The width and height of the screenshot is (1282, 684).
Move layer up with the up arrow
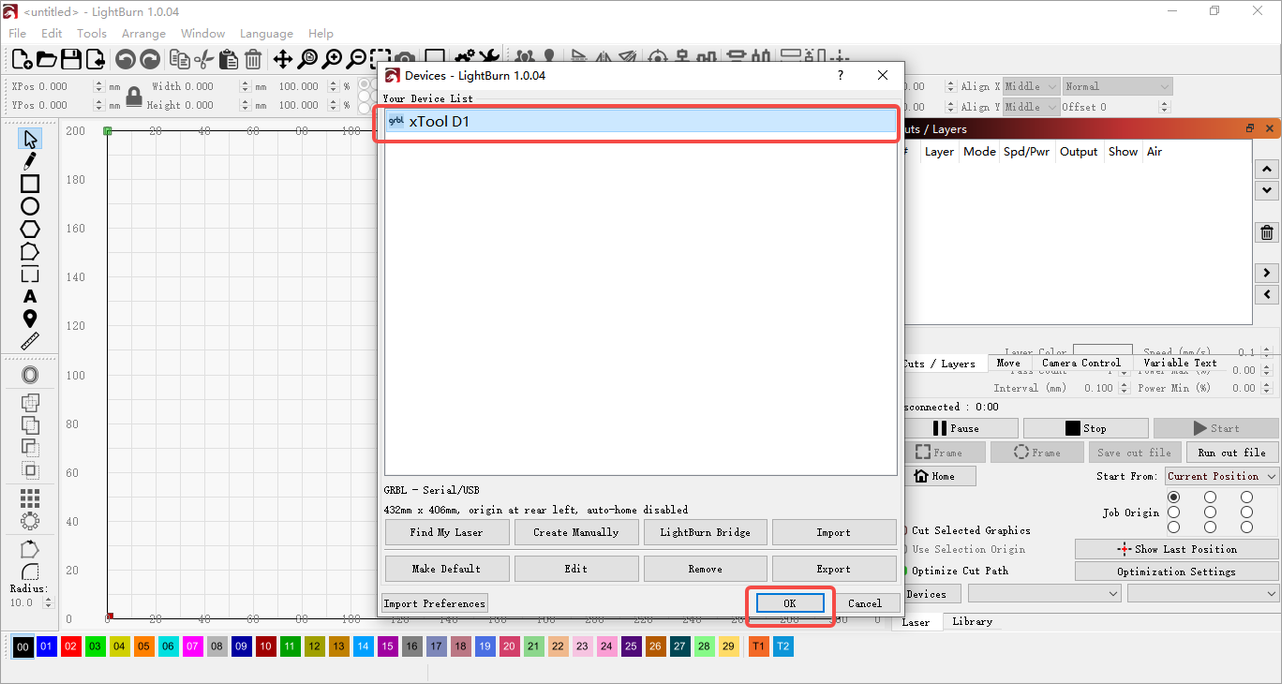pyautogui.click(x=1267, y=170)
